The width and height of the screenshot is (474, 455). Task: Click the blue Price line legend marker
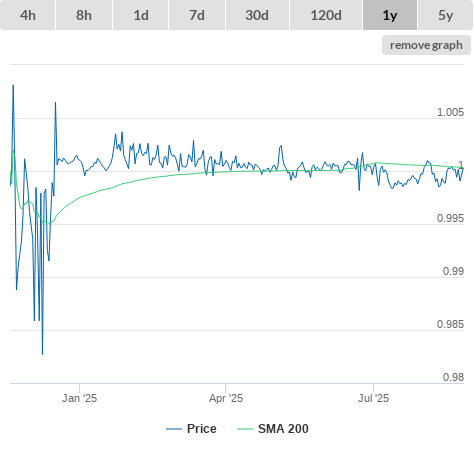pos(174,429)
